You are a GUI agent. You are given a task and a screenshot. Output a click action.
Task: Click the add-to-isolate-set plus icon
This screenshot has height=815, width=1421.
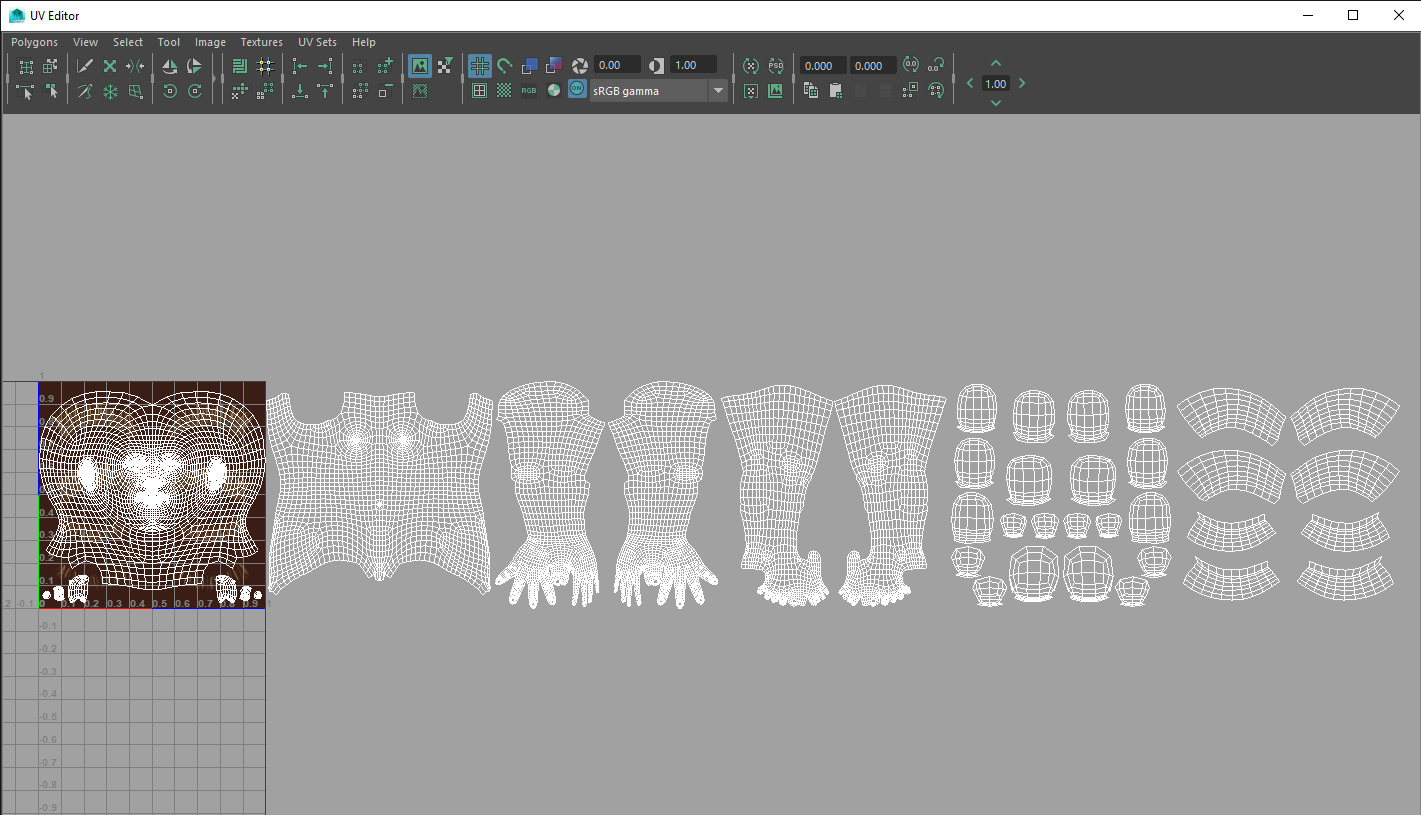(385, 66)
